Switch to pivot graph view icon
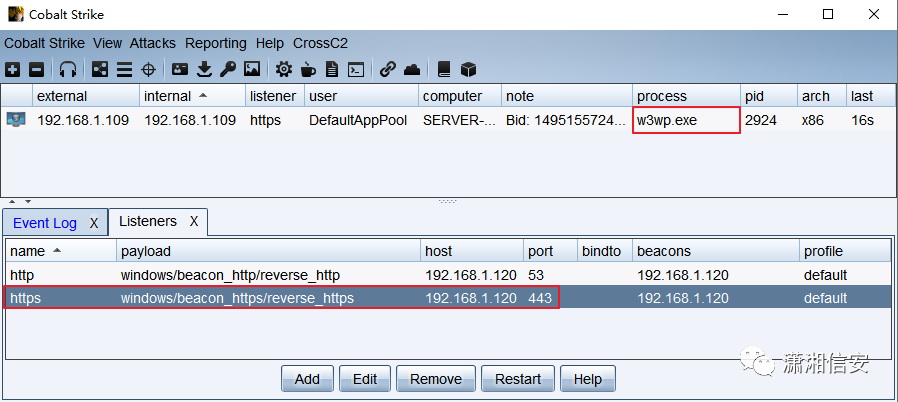The image size is (898, 402). (100, 70)
